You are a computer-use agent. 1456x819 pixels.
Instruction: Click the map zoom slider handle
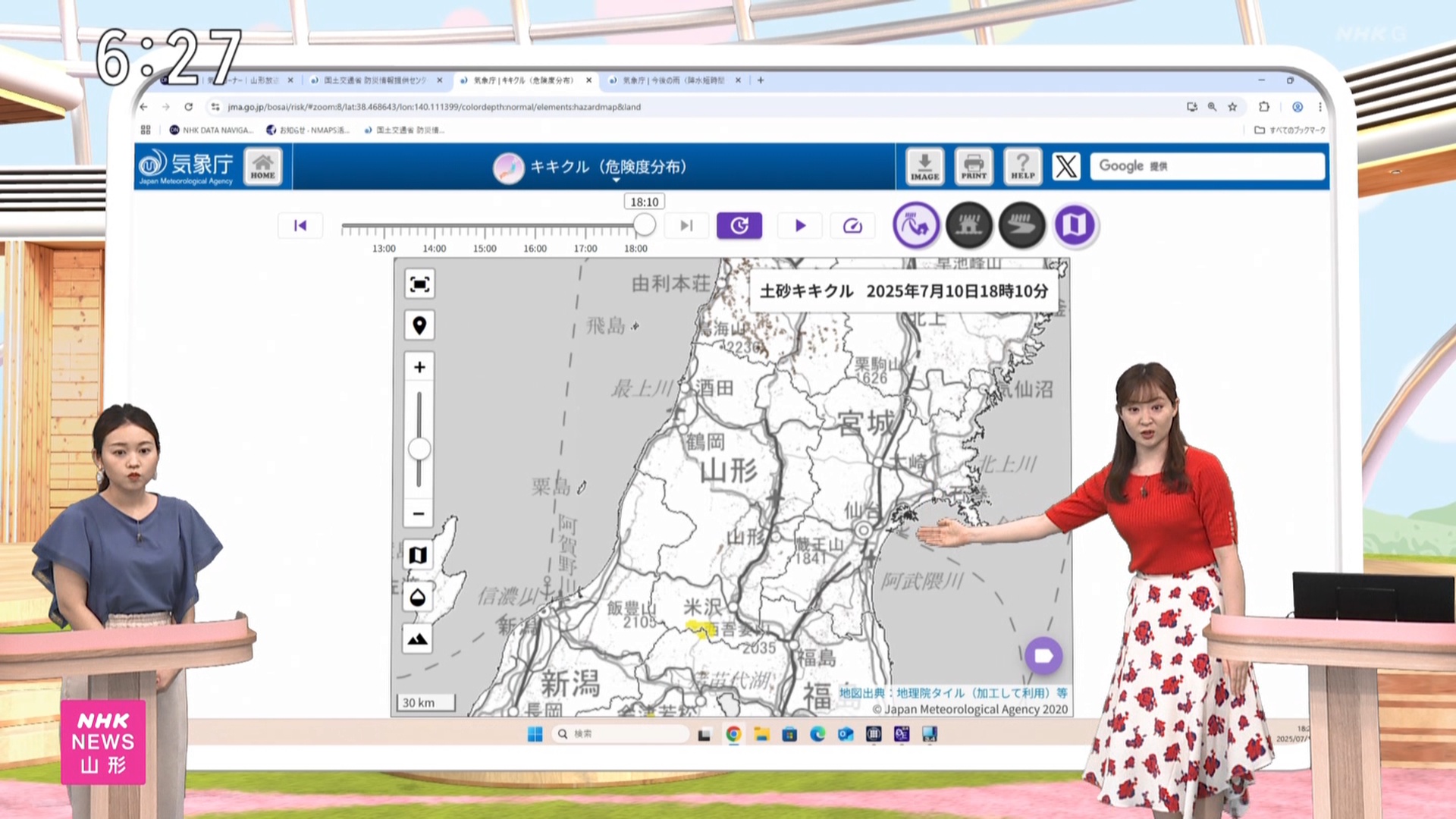pos(419,449)
